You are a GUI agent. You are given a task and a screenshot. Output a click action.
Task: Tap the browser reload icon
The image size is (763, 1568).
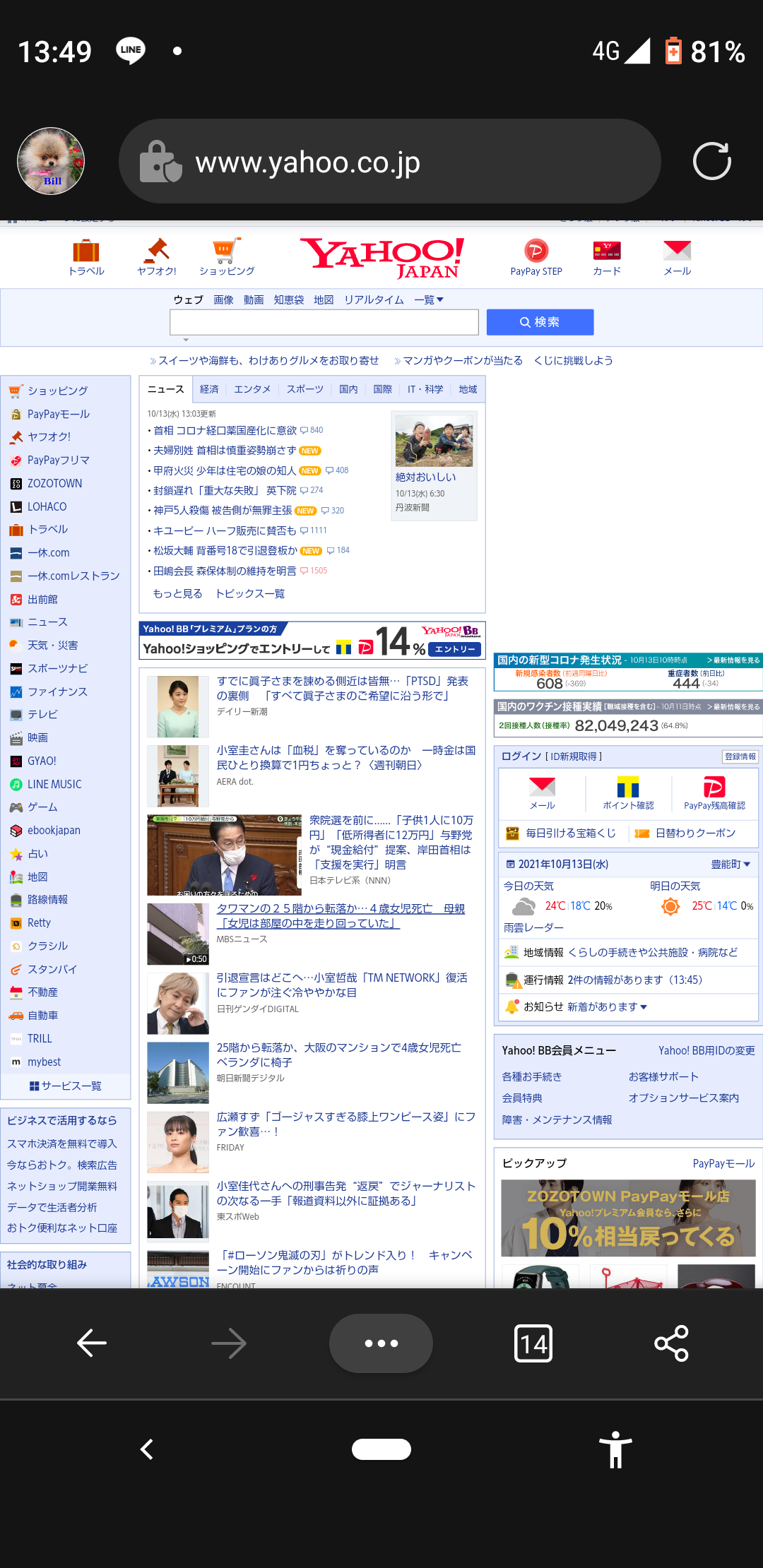(x=711, y=161)
